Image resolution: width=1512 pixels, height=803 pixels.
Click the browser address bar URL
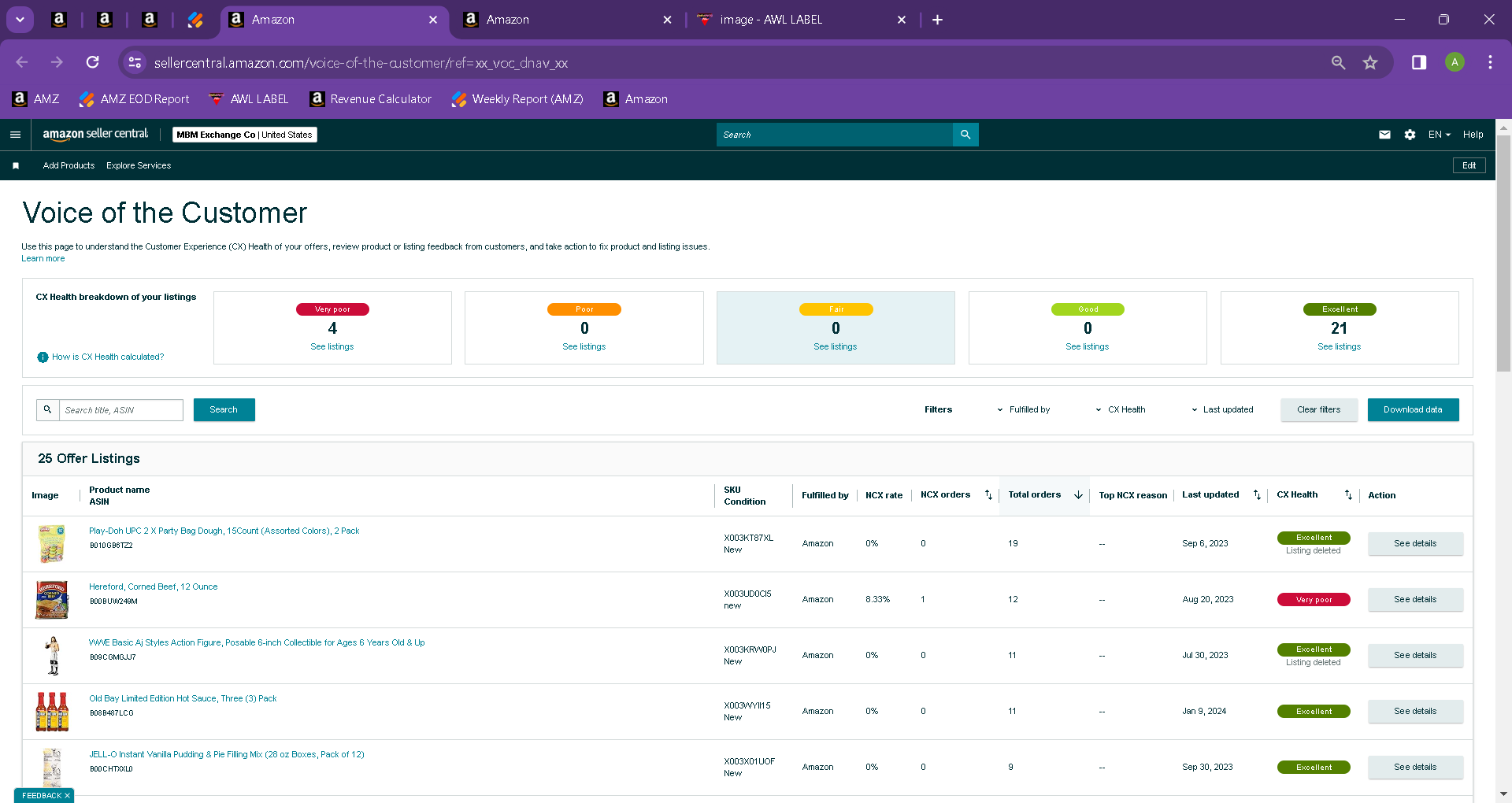(x=361, y=62)
